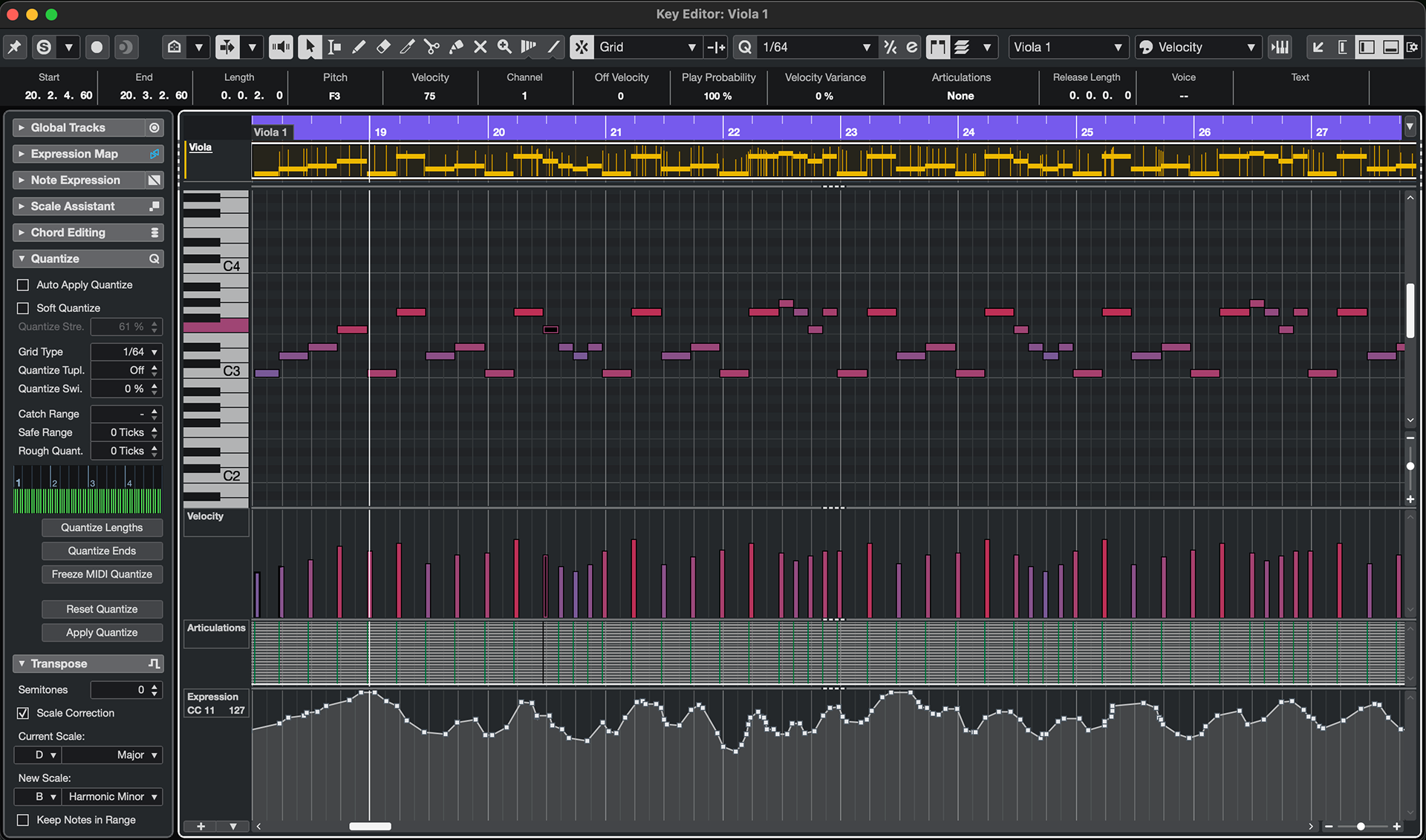Enable Soft Quantize checkbox
Image resolution: width=1426 pixels, height=840 pixels.
tap(23, 308)
